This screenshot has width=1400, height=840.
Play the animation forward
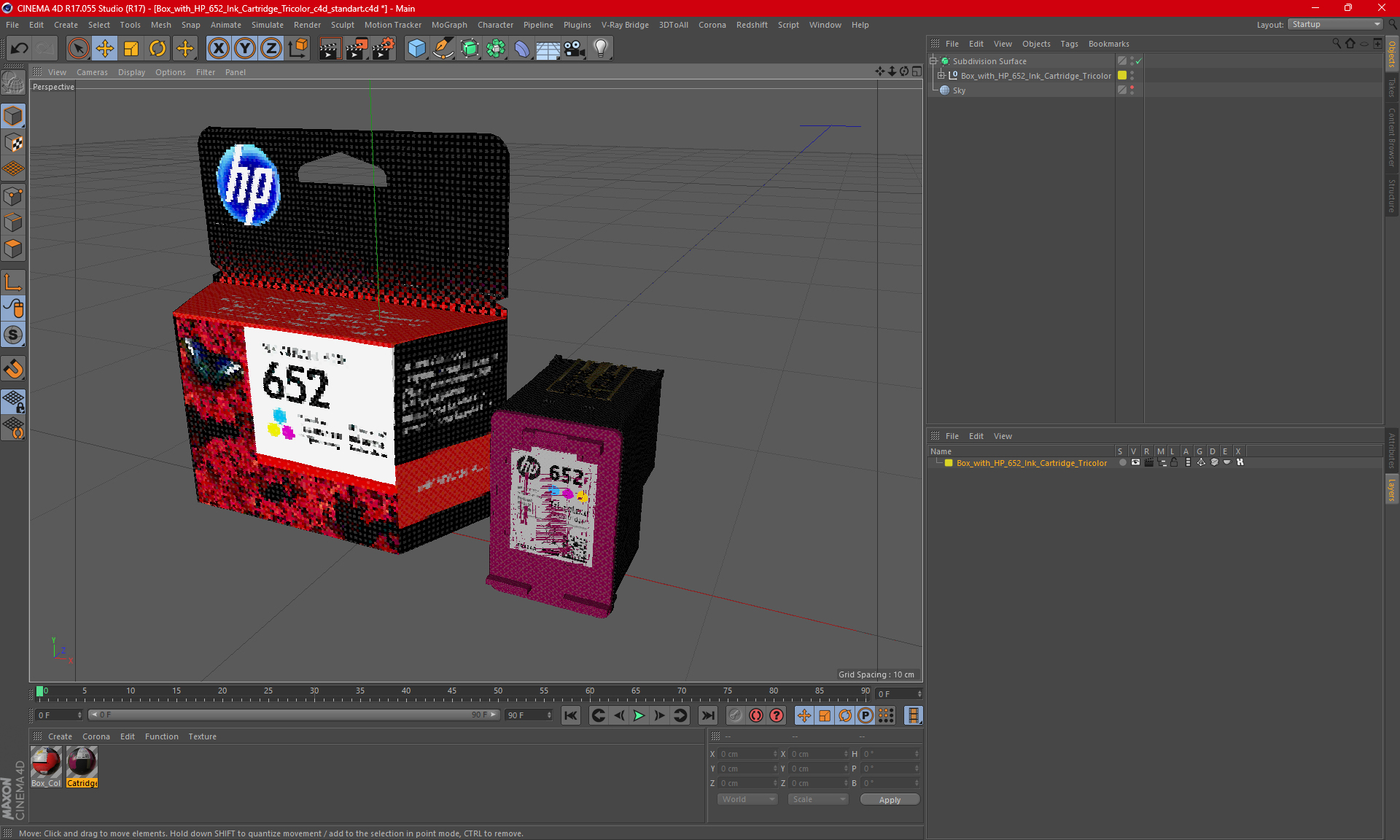639,715
